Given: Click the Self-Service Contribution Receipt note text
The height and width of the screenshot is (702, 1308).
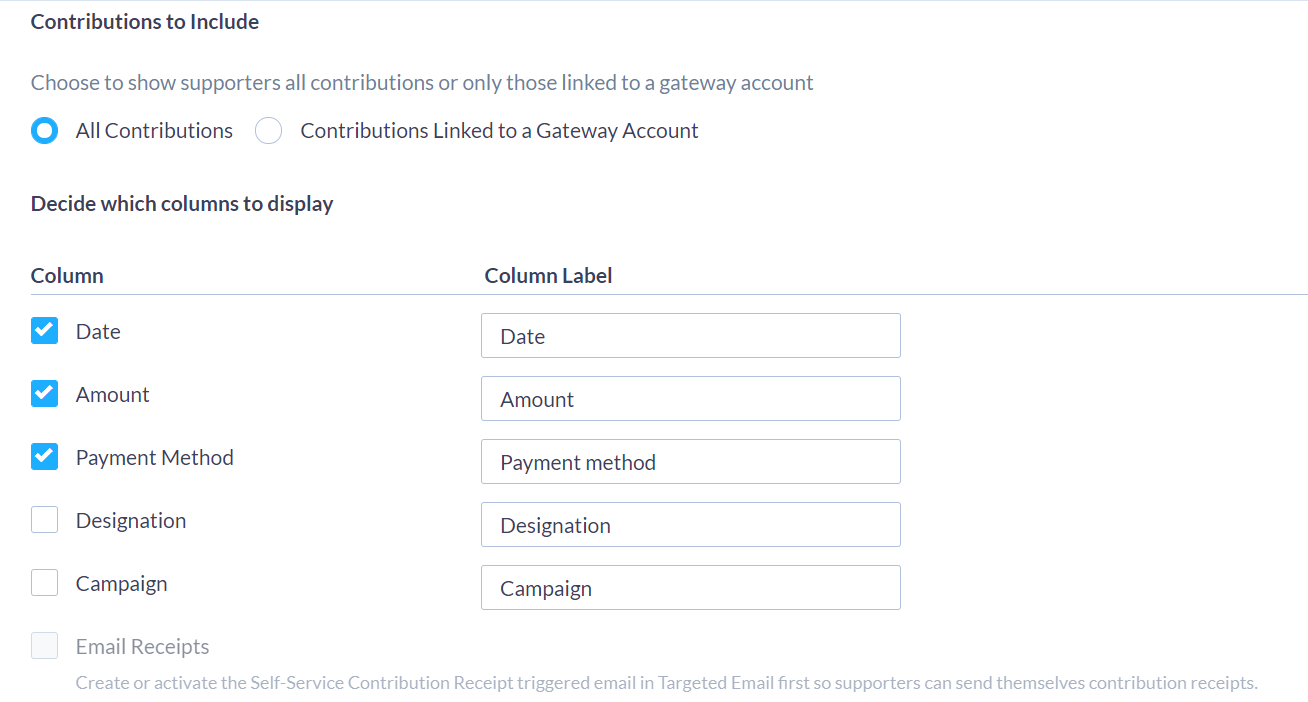Looking at the screenshot, I should (666, 682).
